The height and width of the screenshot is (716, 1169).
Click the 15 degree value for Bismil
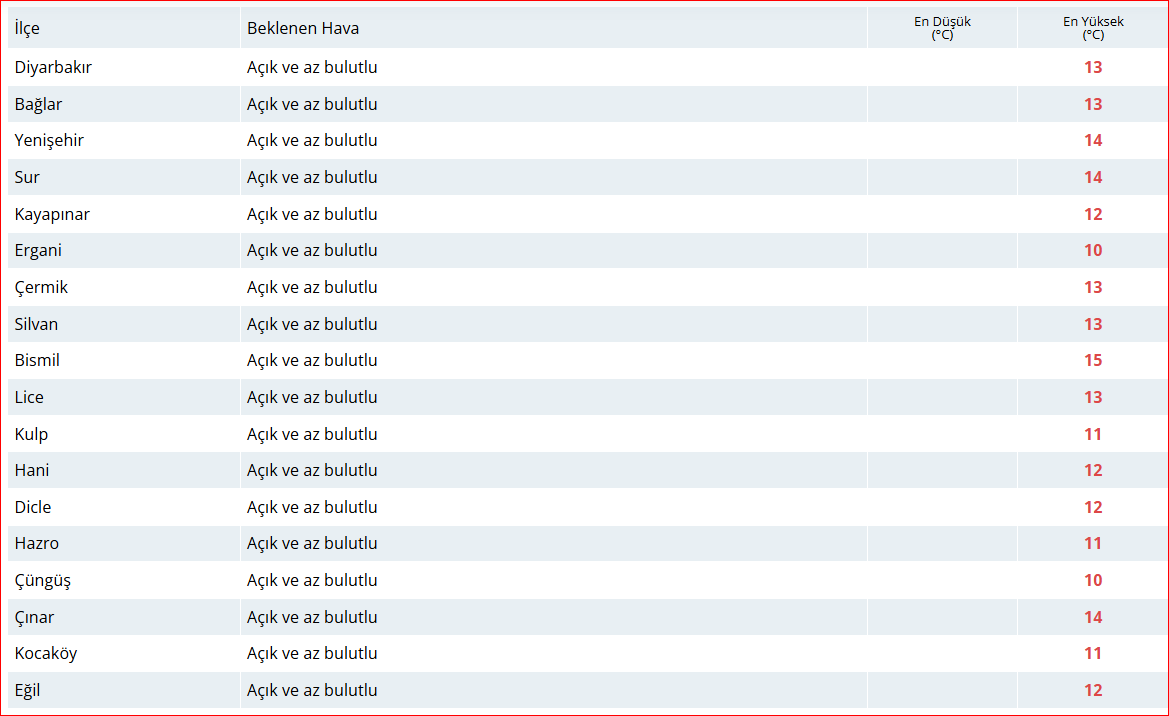coord(1092,361)
